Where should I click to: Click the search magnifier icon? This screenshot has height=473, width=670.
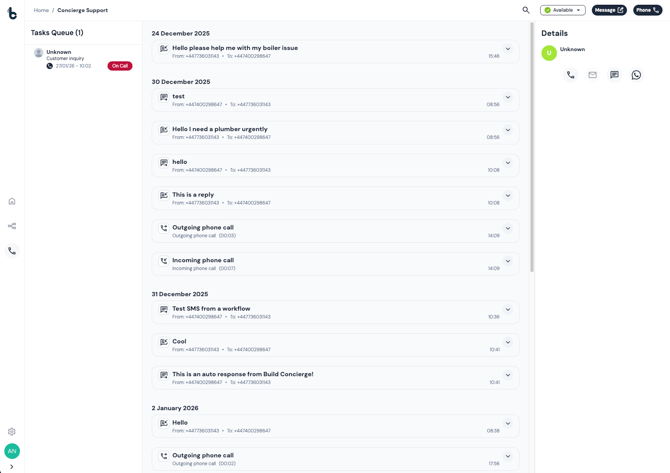coord(526,10)
